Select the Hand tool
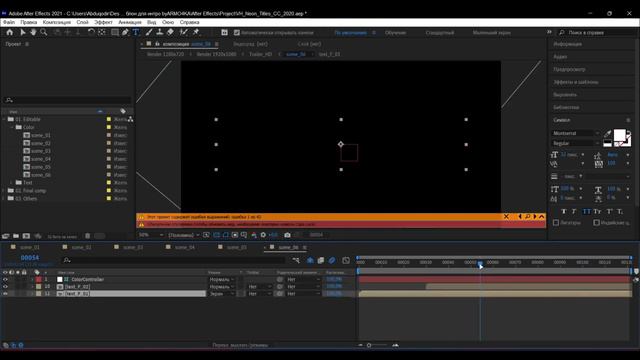640x360 pixels. click(x=33, y=32)
